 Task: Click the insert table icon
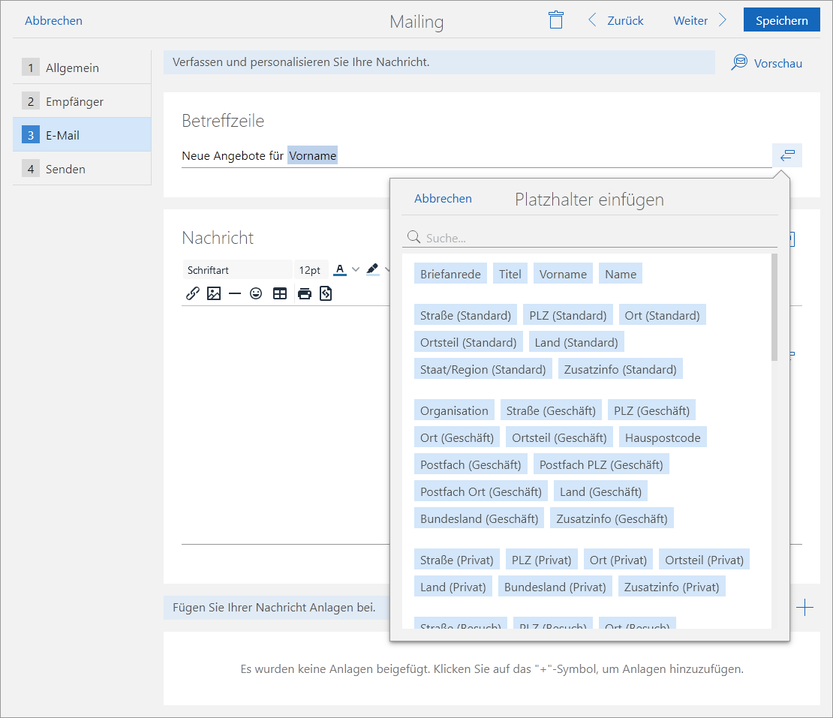tap(280, 293)
